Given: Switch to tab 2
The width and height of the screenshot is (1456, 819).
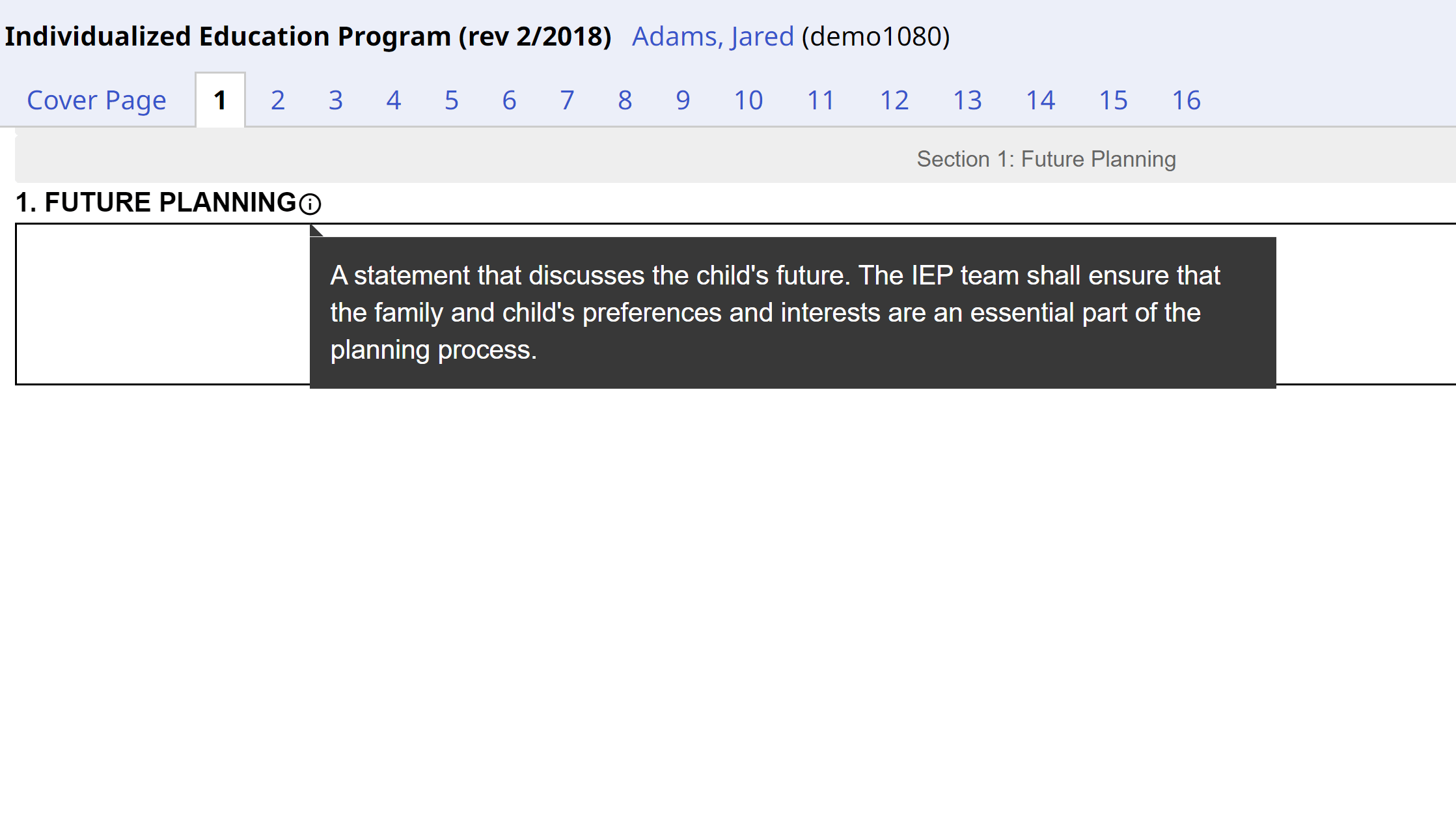Looking at the screenshot, I should [x=278, y=100].
